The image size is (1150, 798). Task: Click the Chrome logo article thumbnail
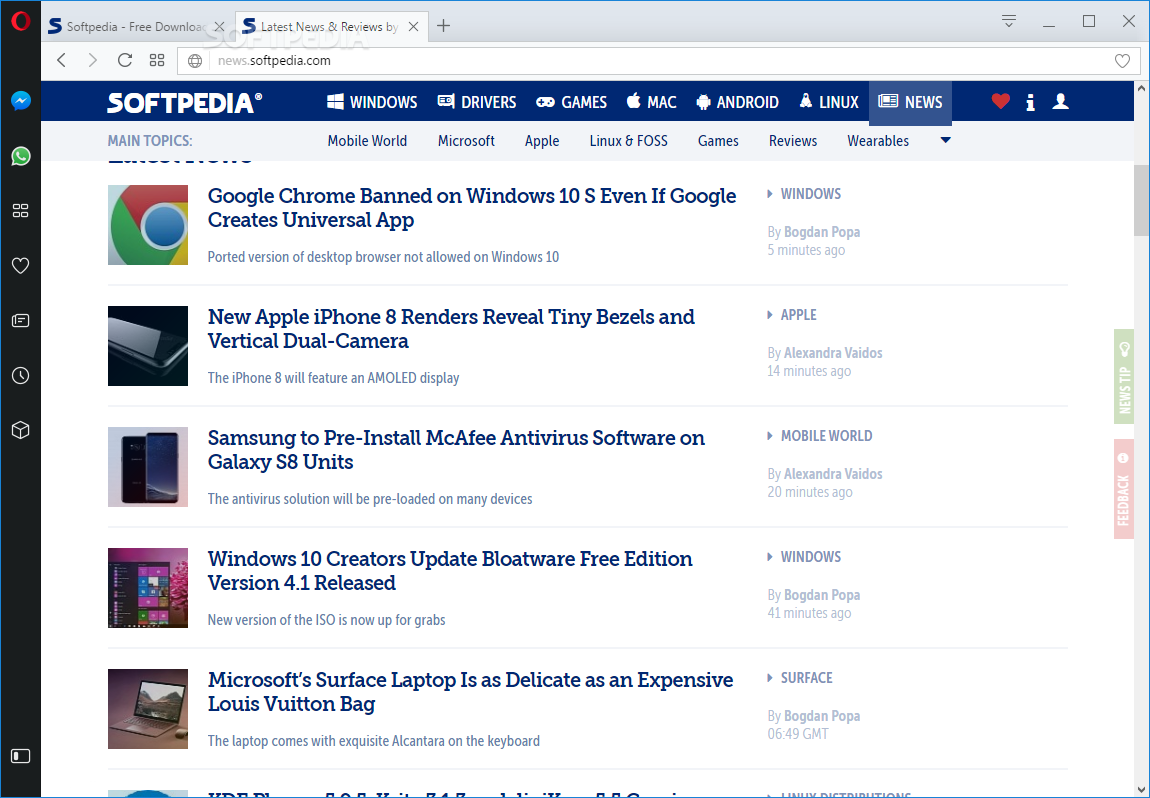tap(147, 224)
